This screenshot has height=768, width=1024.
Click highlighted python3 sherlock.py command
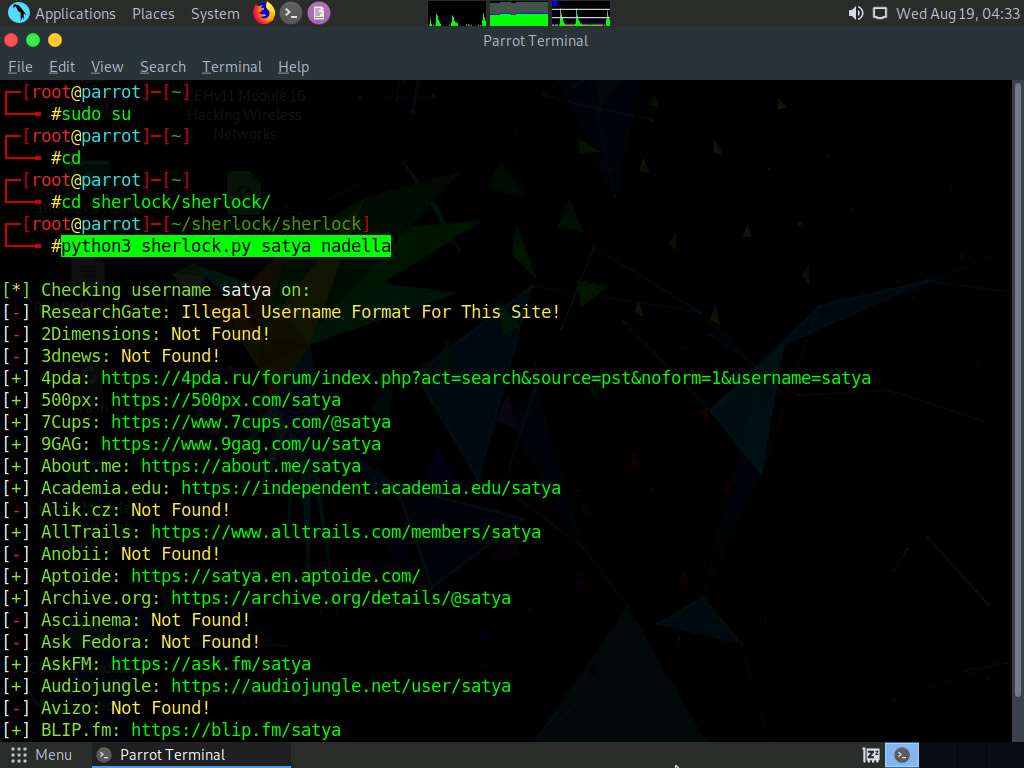(226, 246)
